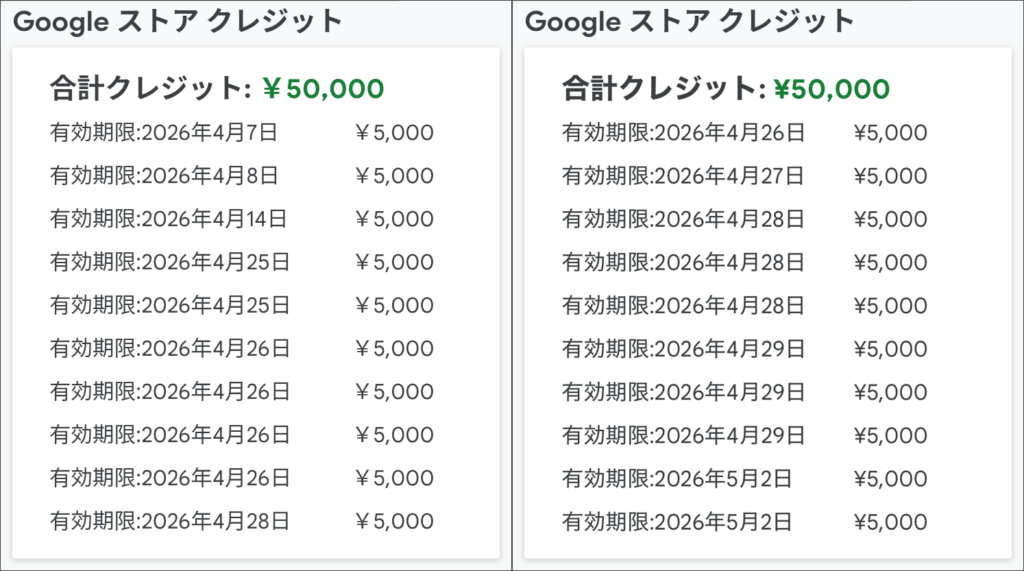Image resolution: width=1024 pixels, height=571 pixels.
Task: Click the ¥5,000 amount beside 4月27日
Action: click(x=890, y=176)
